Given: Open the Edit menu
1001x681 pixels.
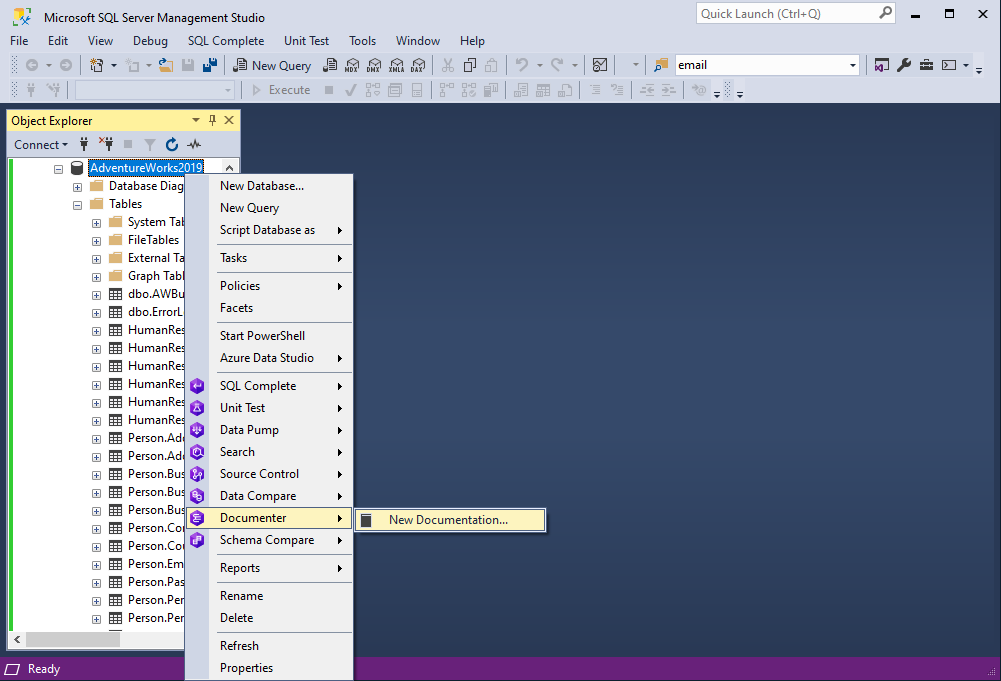Looking at the screenshot, I should (x=57, y=41).
